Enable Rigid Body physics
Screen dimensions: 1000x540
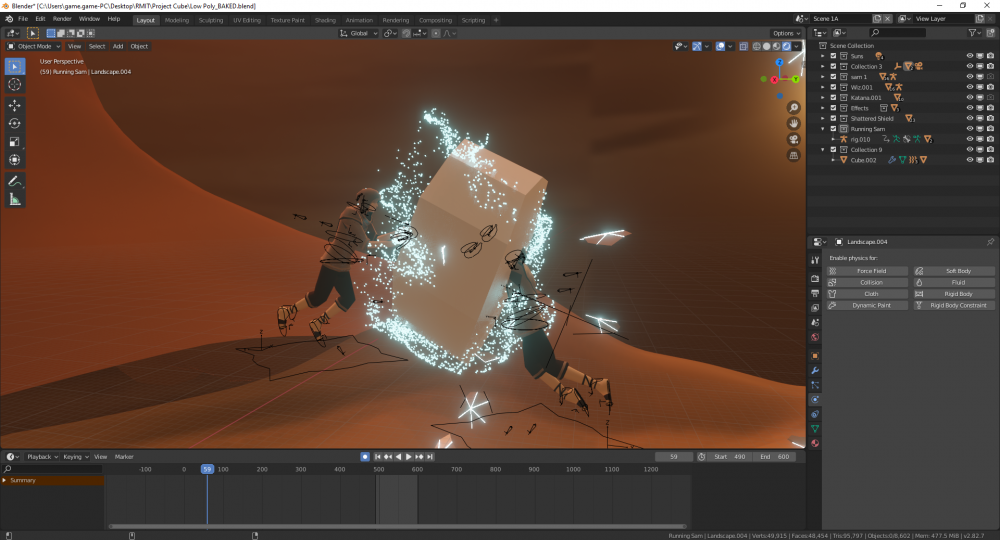click(x=957, y=294)
